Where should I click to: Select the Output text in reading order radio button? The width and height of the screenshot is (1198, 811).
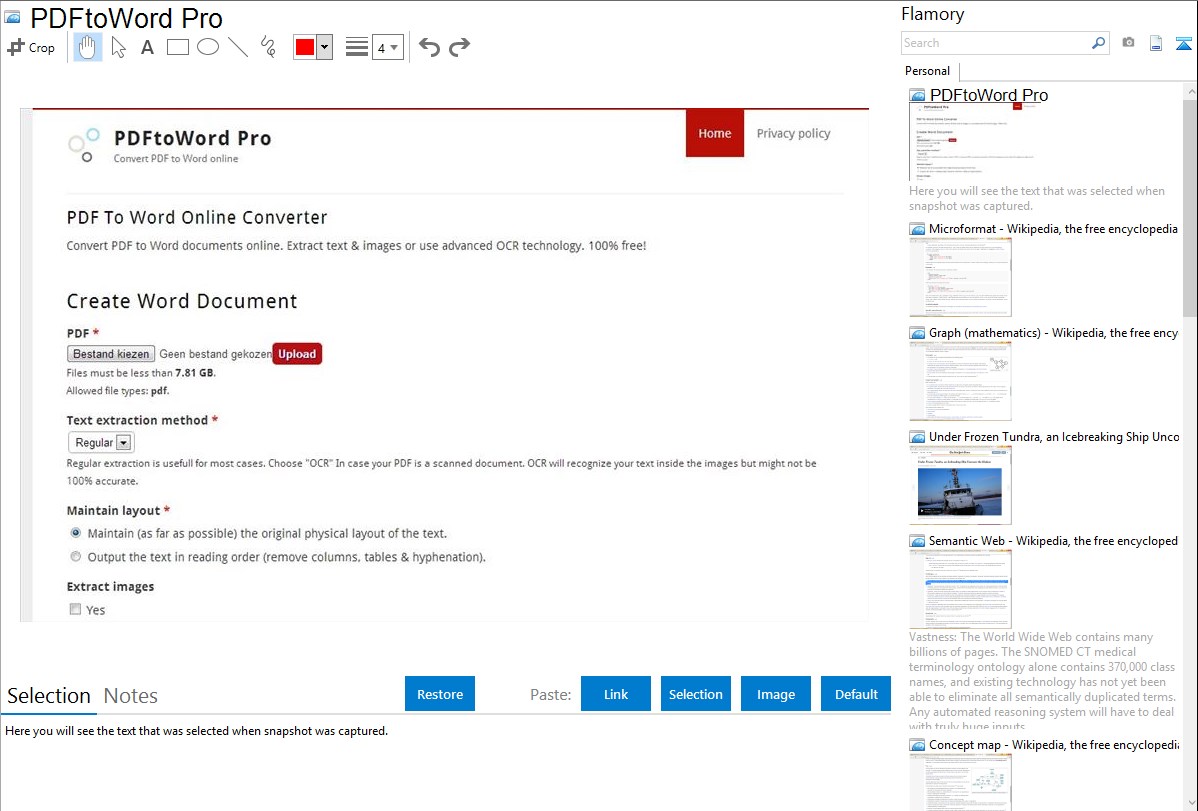tap(76, 556)
